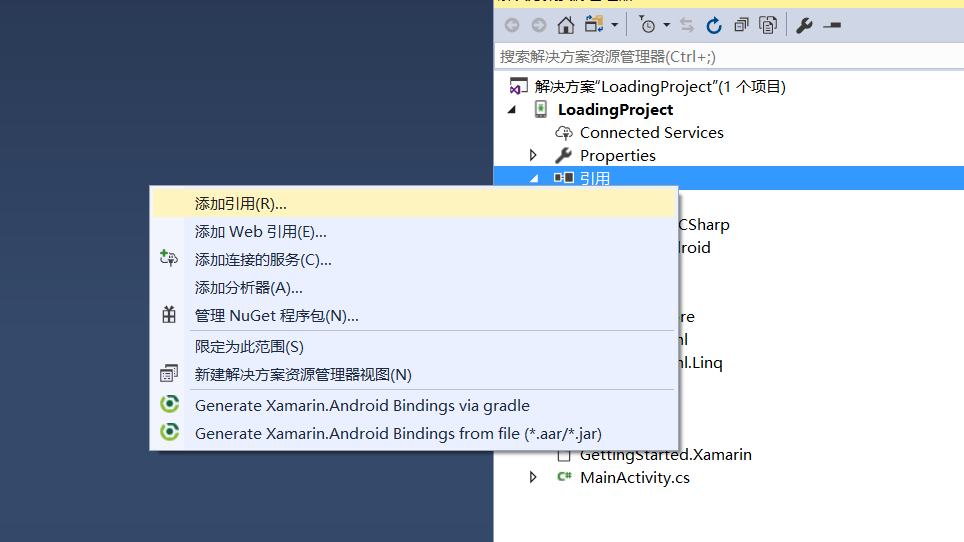The width and height of the screenshot is (964, 542).
Task: Choose 添加引用(R)... from context menu
Action: (x=414, y=203)
